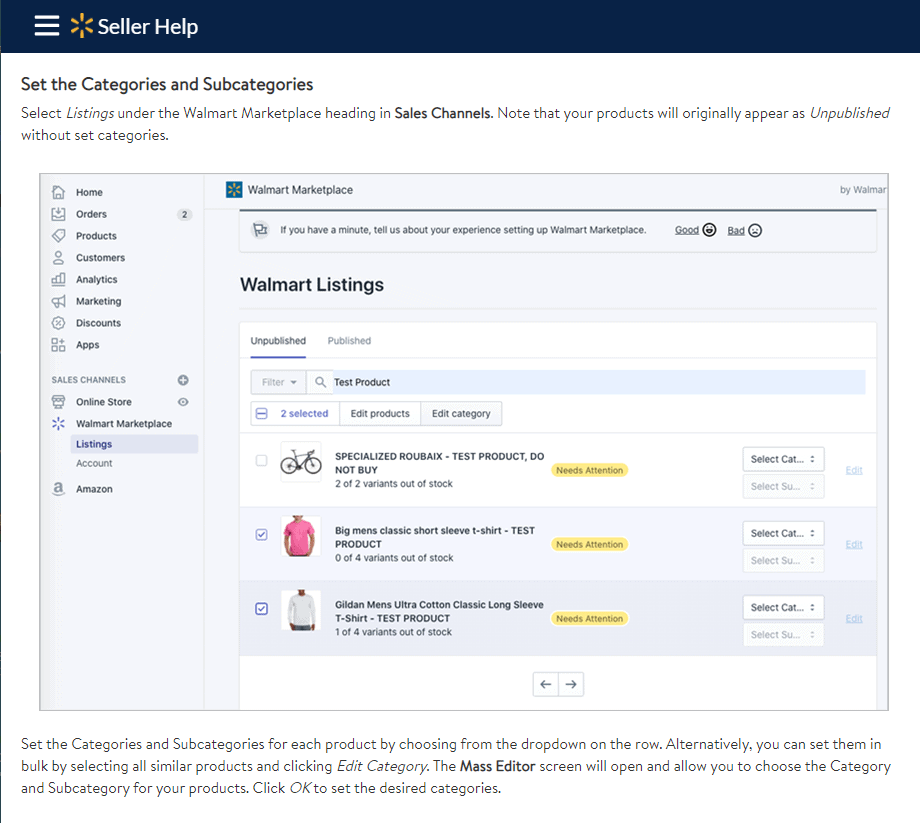
Task: Open Customers in the sidebar
Action: point(100,258)
